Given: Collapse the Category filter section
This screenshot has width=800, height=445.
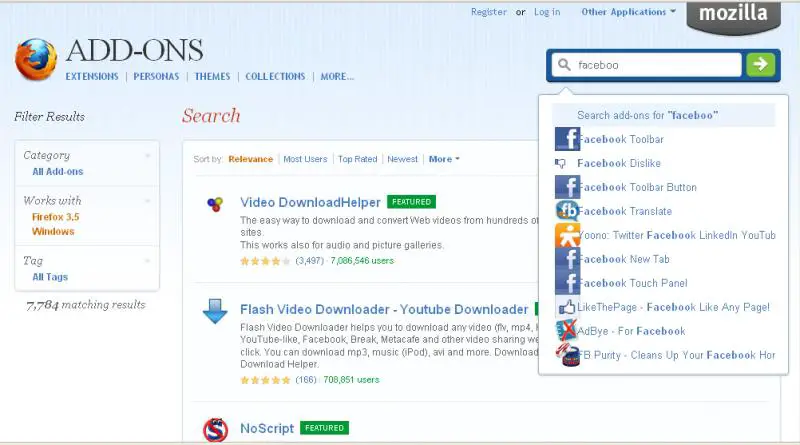Looking at the screenshot, I should click(x=148, y=155).
